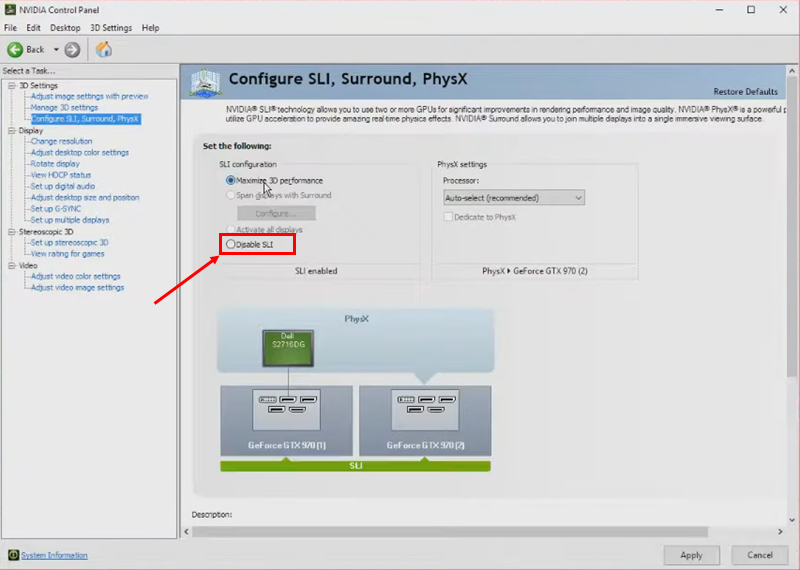Click the vertical scrollbar up arrow
Image resolution: width=800 pixels, height=570 pixels.
[x=792, y=71]
